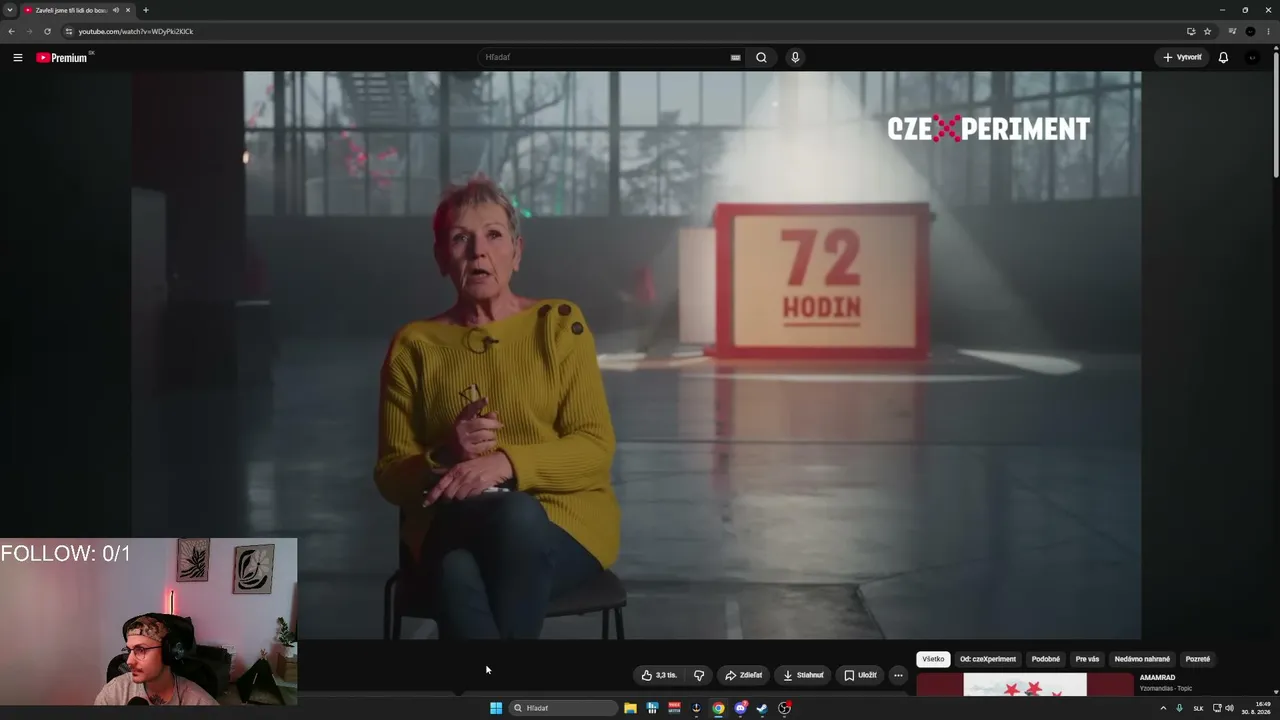Viewport: 1280px width, 720px height.
Task: Open a new browser tab
Action: [145, 10]
